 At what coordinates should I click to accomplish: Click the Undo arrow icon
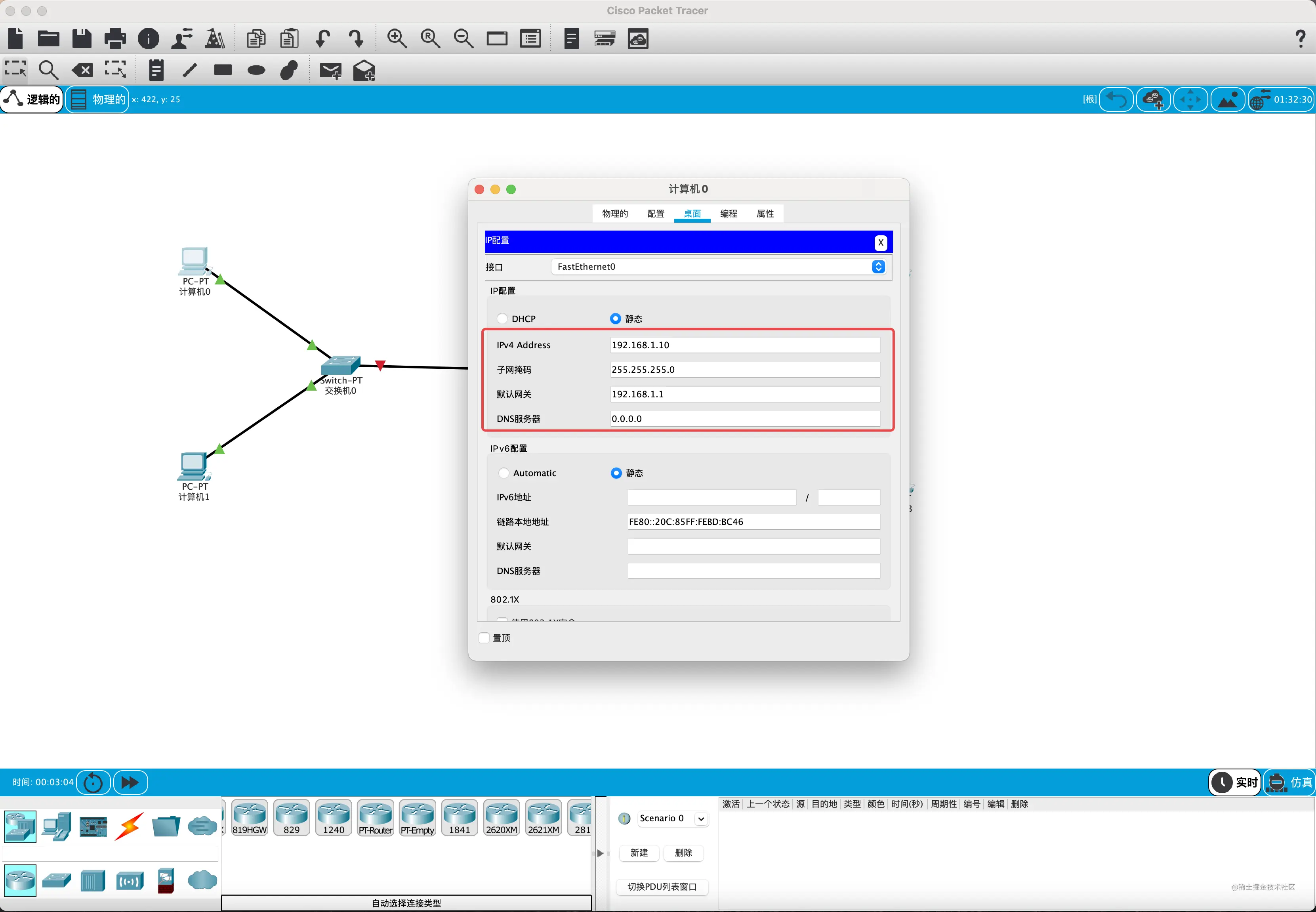(x=323, y=38)
